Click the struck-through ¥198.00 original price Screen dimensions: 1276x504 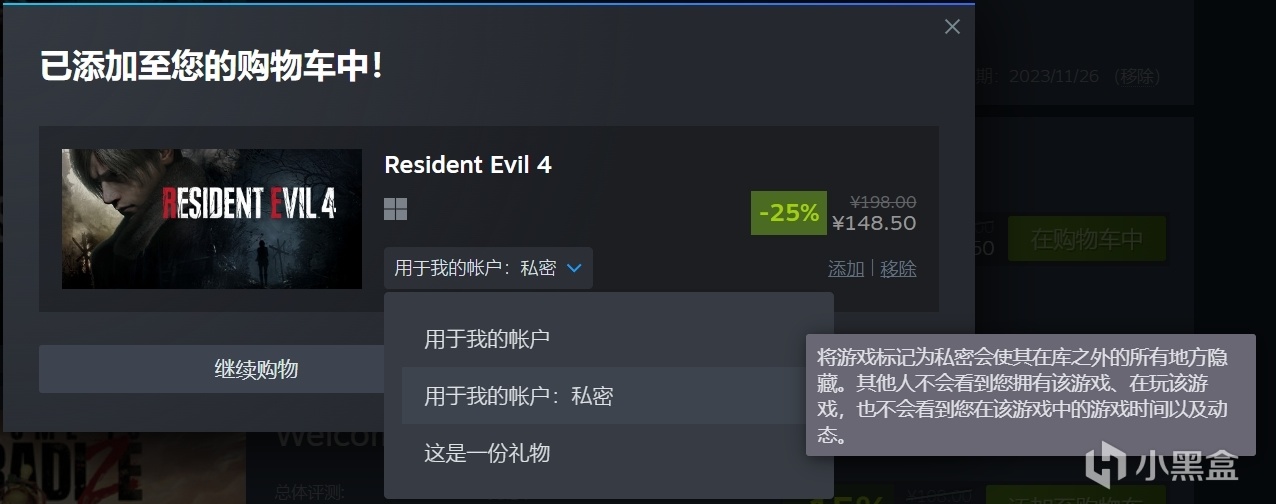[x=882, y=202]
